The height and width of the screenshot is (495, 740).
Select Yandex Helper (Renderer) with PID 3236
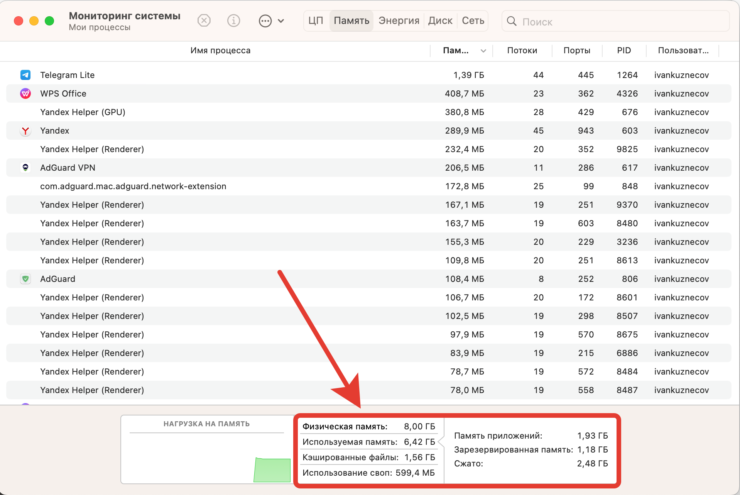pyautogui.click(x=369, y=242)
